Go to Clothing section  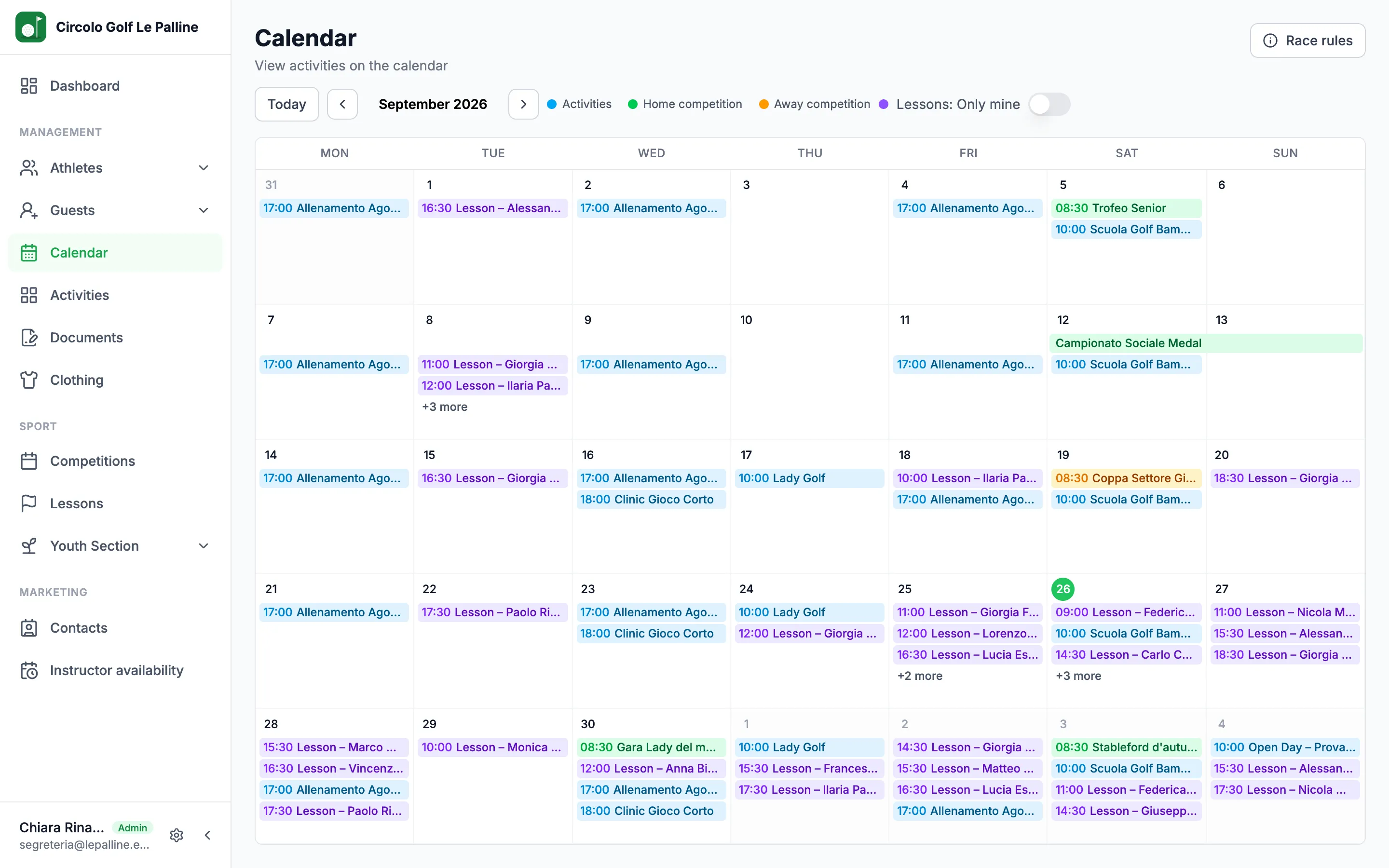point(115,380)
